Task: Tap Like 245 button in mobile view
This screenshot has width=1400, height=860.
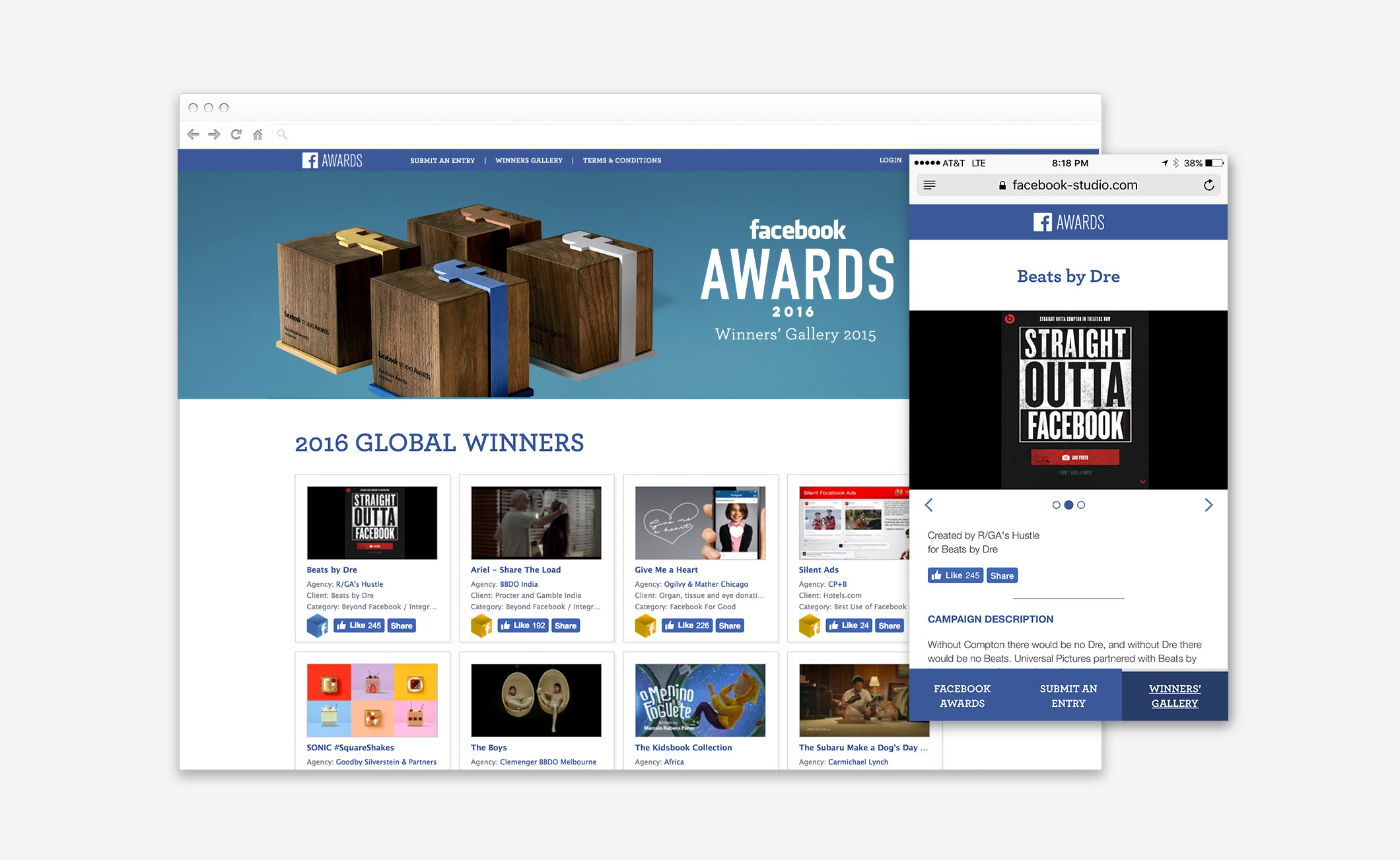Action: point(956,576)
